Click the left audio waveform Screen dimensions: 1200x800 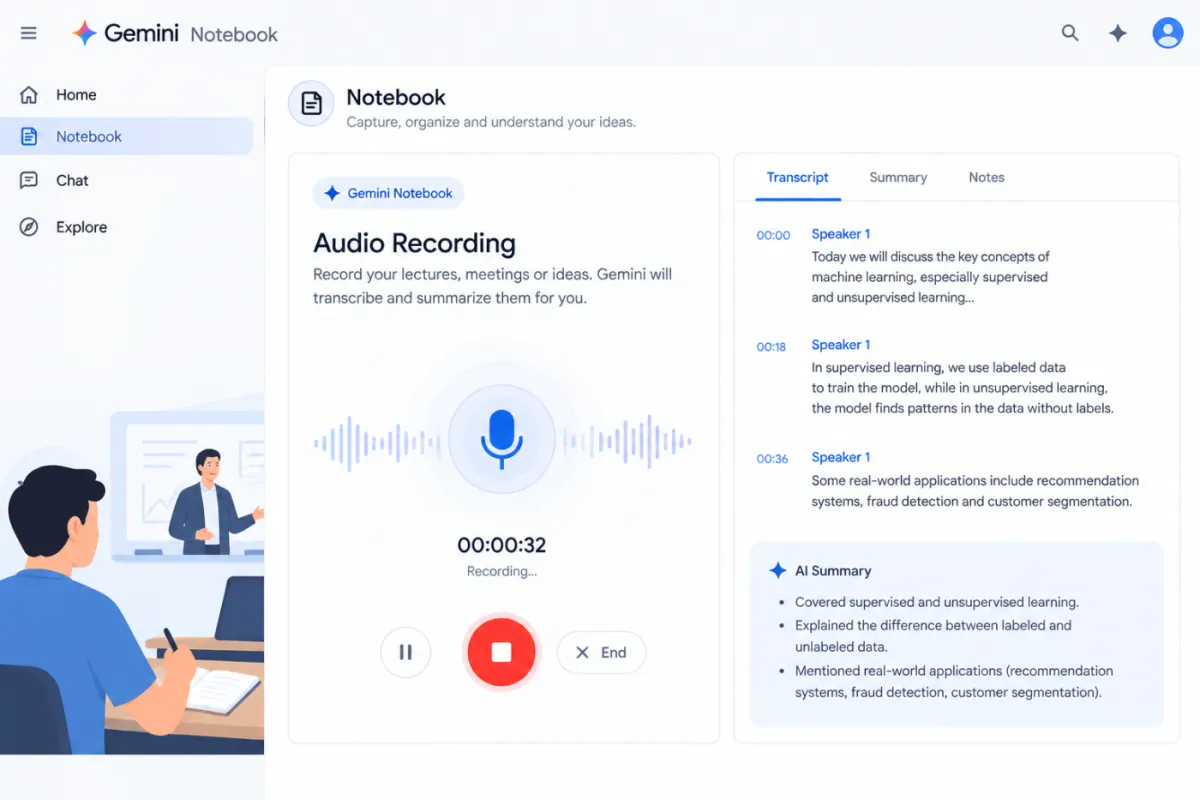pyautogui.click(x=376, y=442)
